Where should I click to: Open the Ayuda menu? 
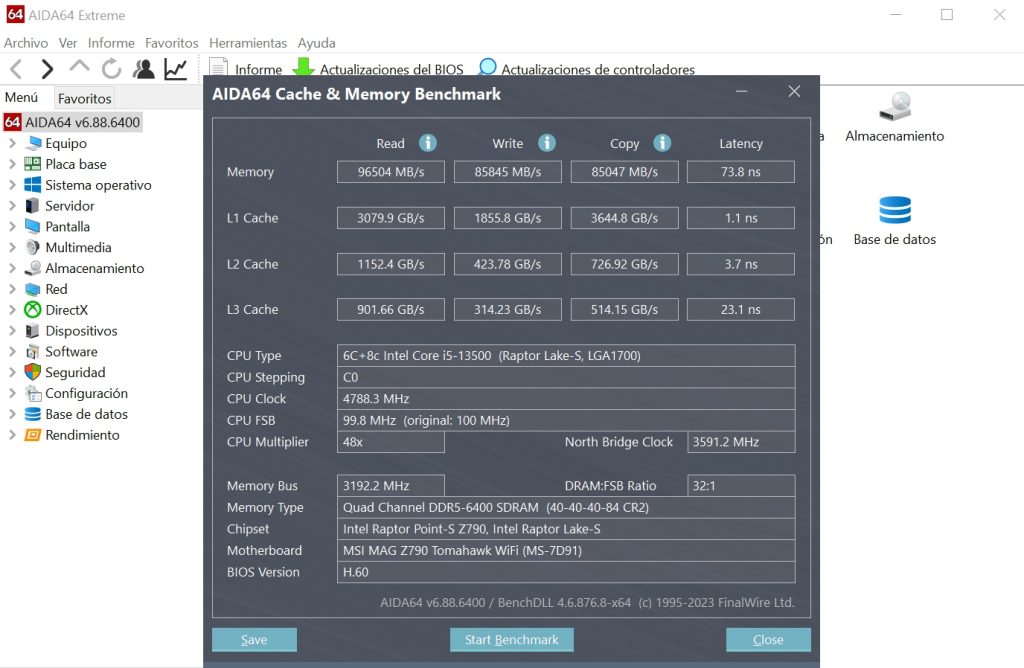pos(317,43)
